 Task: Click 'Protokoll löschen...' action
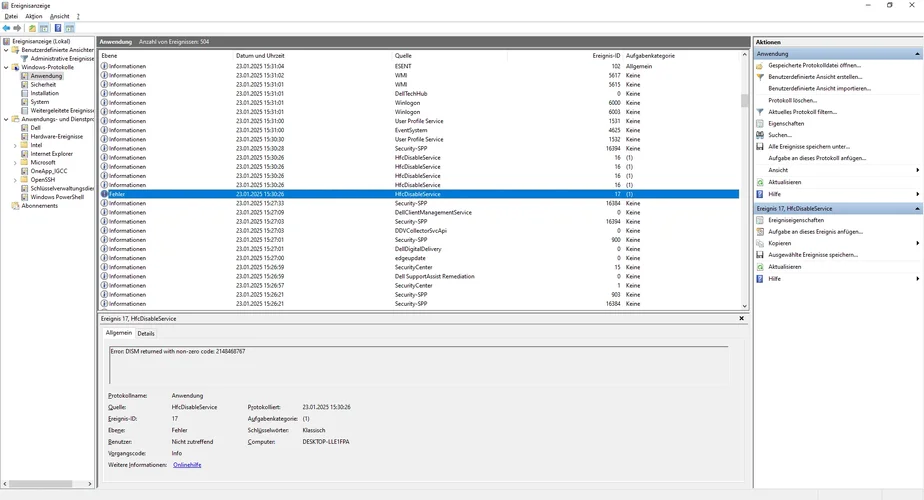point(792,100)
